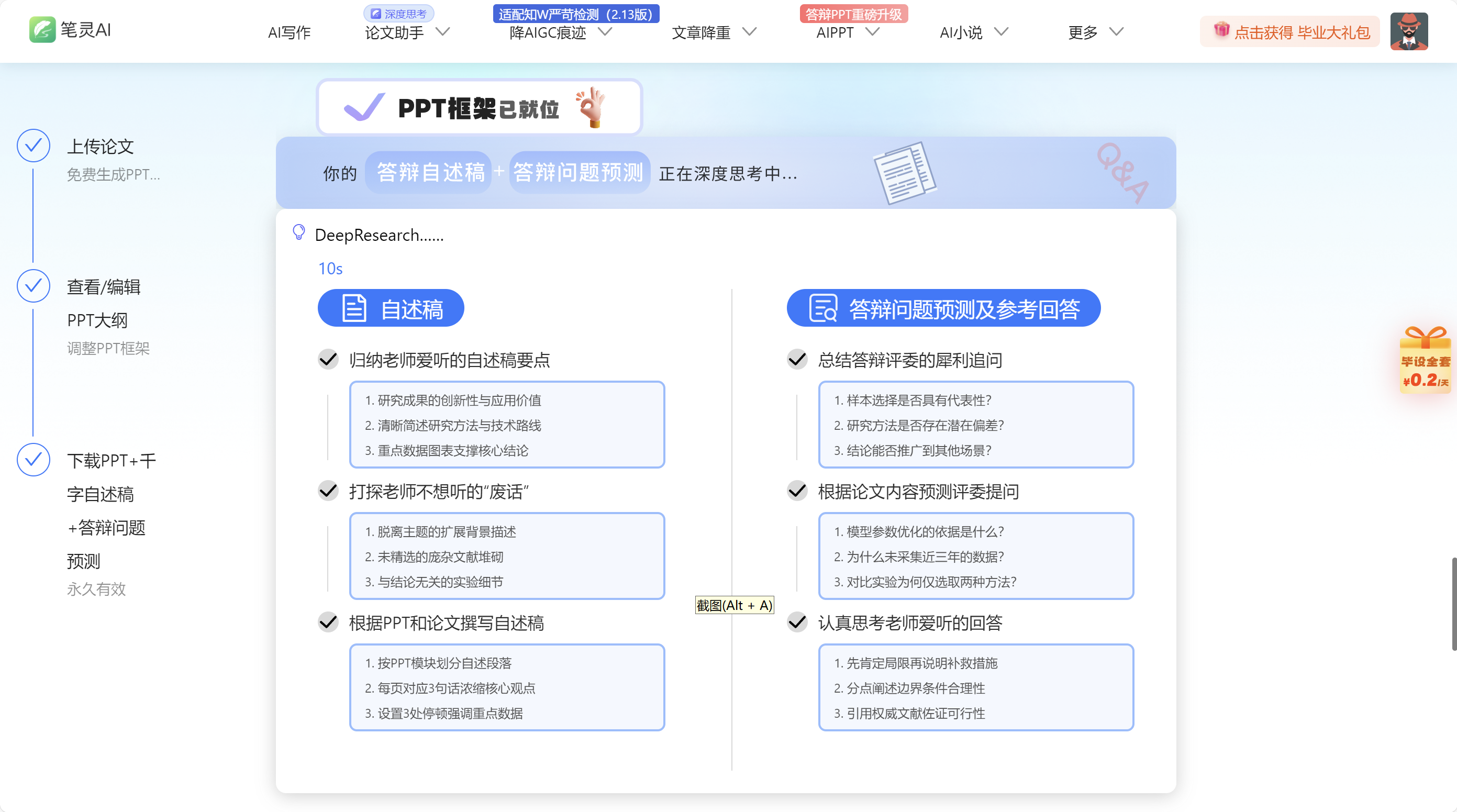Open the user avatar profile icon
This screenshot has height=812, width=1457.
click(1408, 31)
